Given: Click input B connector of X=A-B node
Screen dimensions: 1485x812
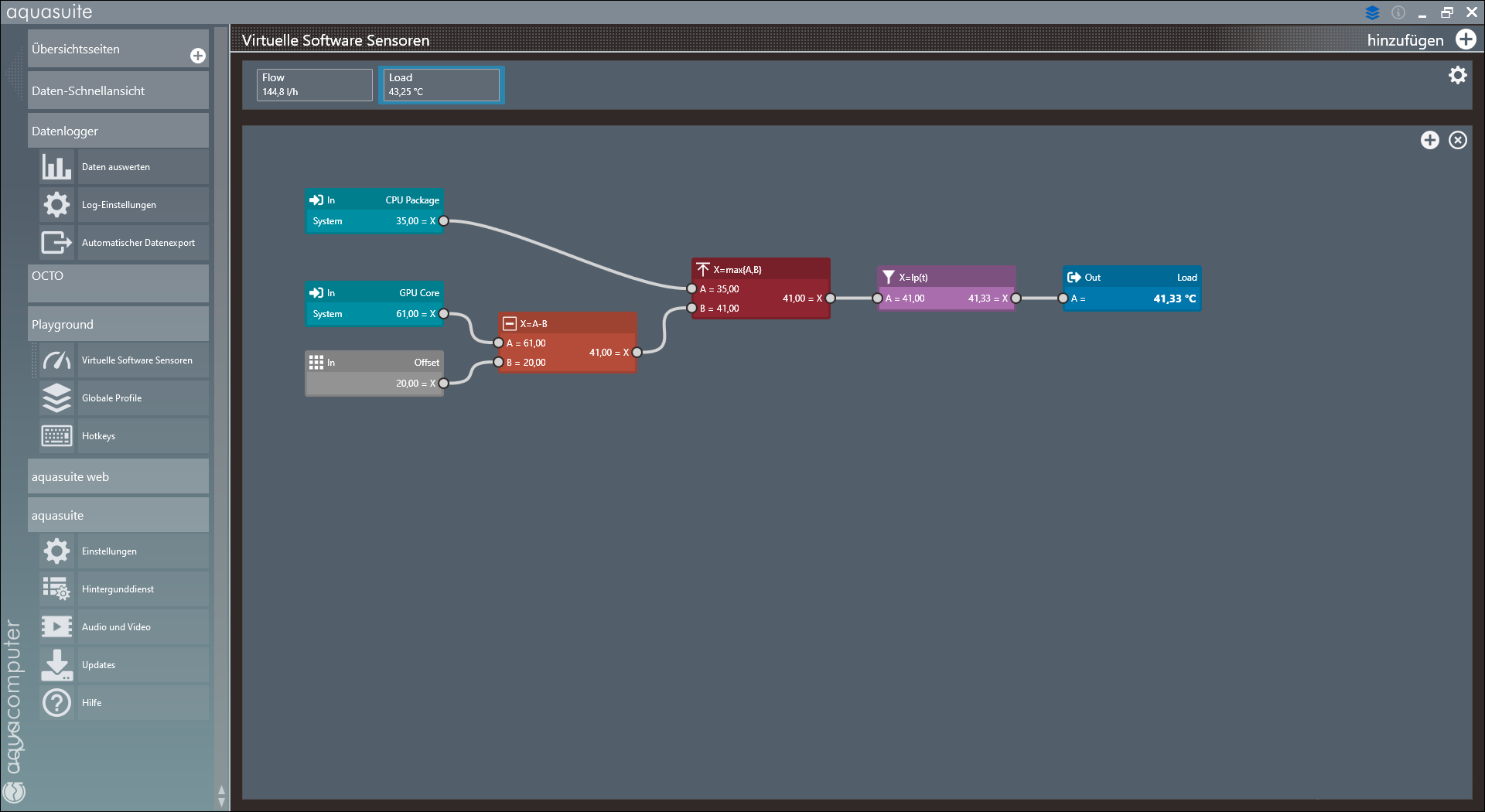Looking at the screenshot, I should click(x=498, y=363).
